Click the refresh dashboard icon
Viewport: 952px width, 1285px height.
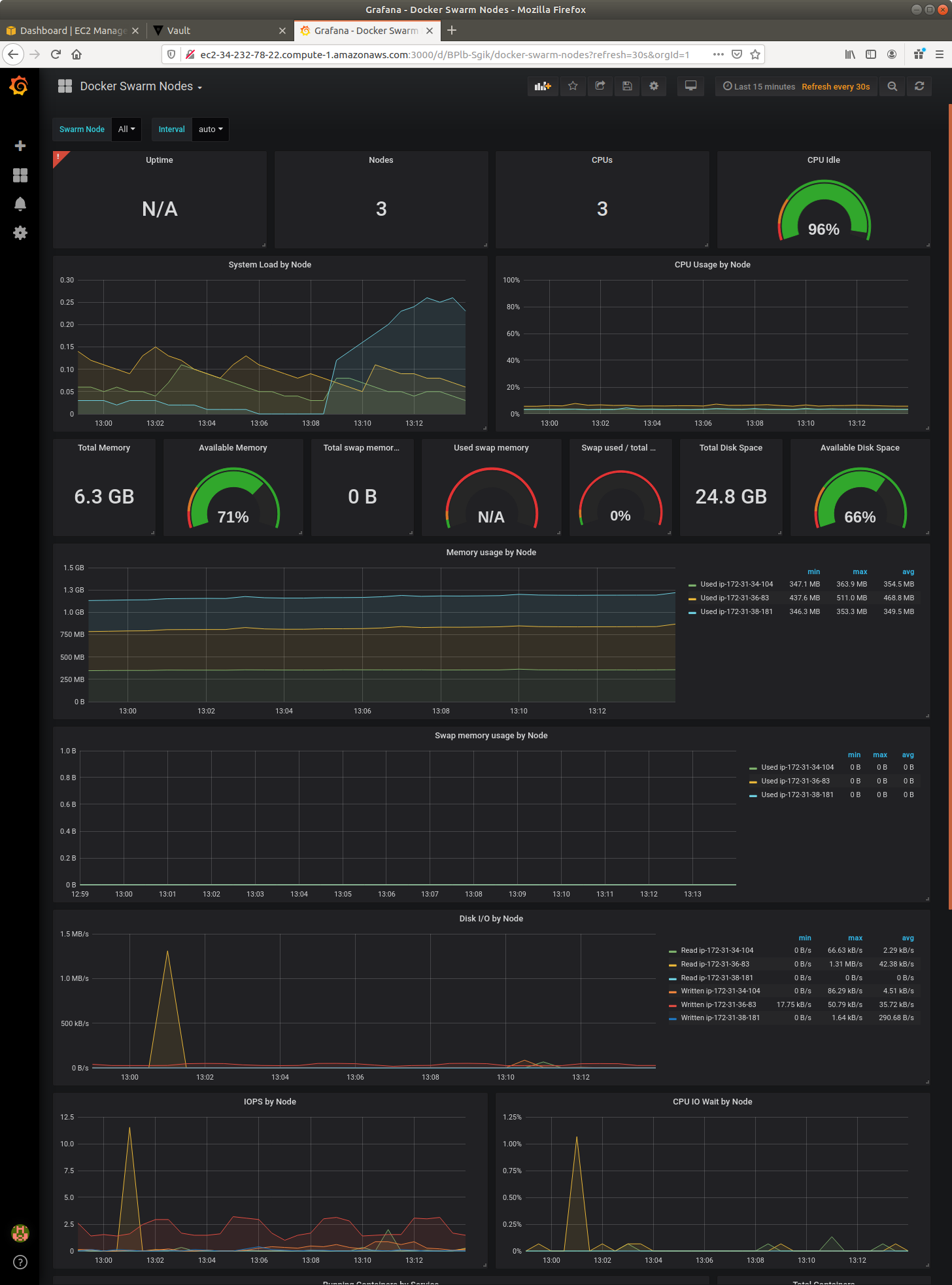tap(919, 86)
